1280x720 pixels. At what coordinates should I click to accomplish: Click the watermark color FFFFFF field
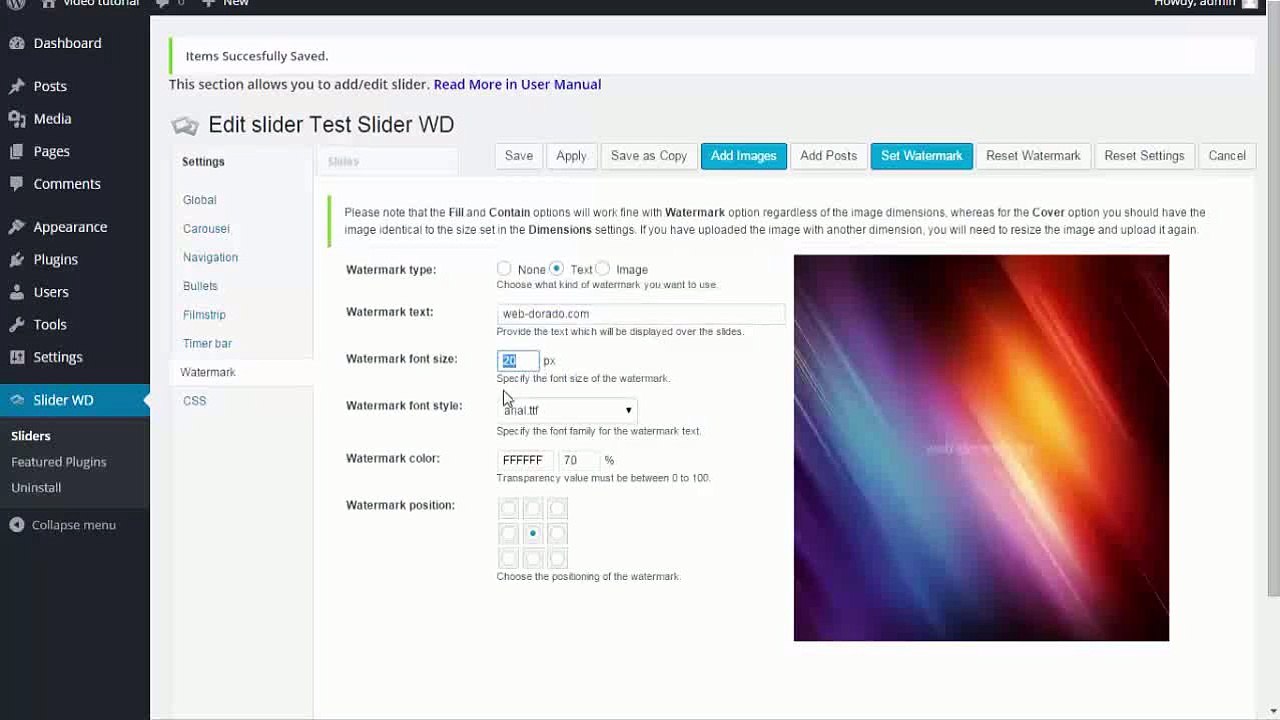click(526, 460)
